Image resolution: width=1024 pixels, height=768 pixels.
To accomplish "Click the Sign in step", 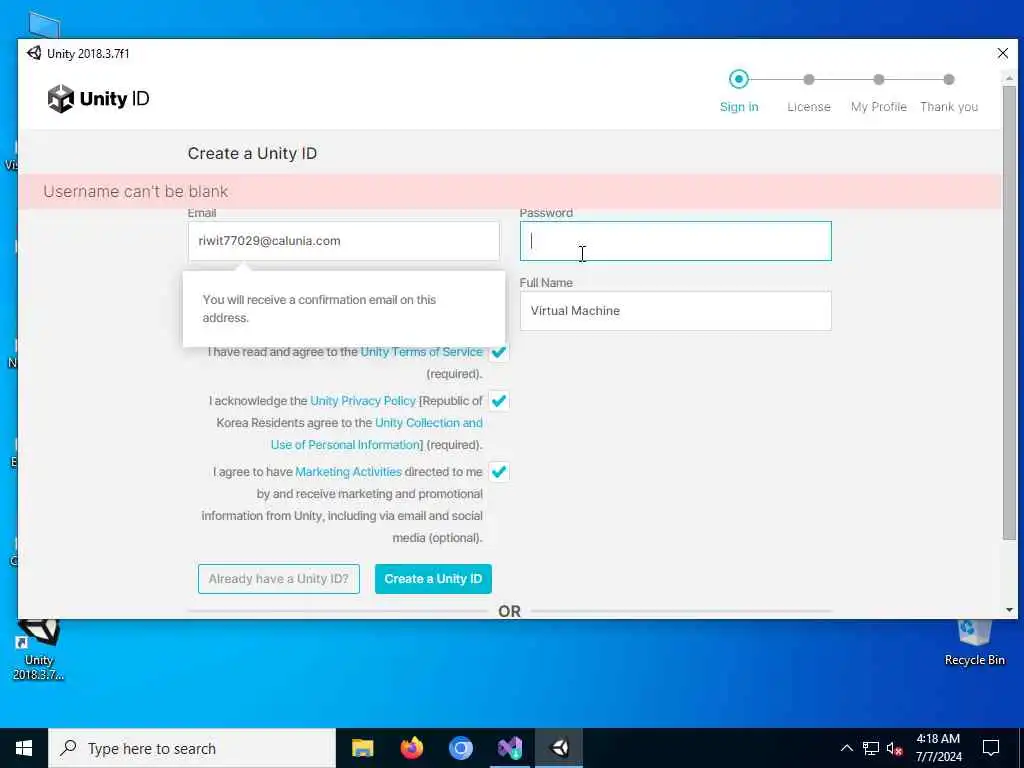I will 739,91.
